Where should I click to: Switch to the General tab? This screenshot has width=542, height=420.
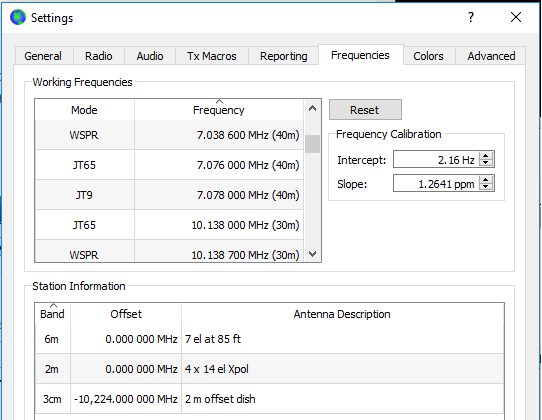pos(43,56)
